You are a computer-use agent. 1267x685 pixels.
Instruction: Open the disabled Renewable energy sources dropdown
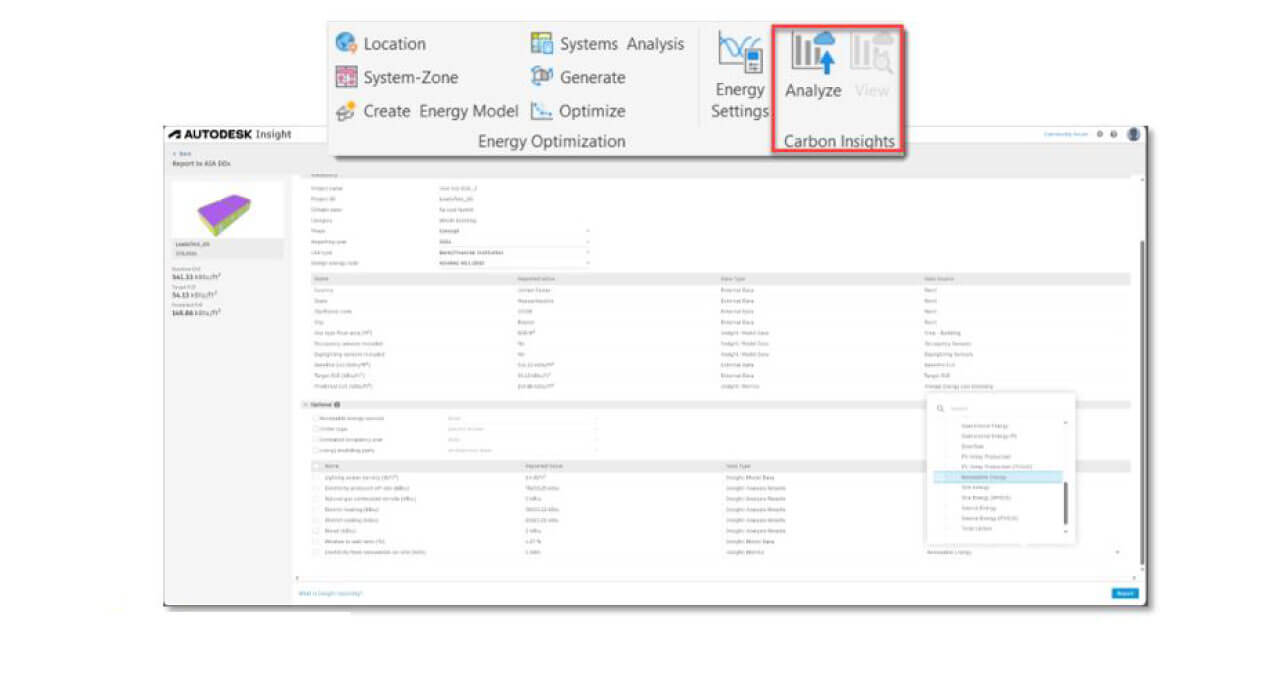pos(521,418)
